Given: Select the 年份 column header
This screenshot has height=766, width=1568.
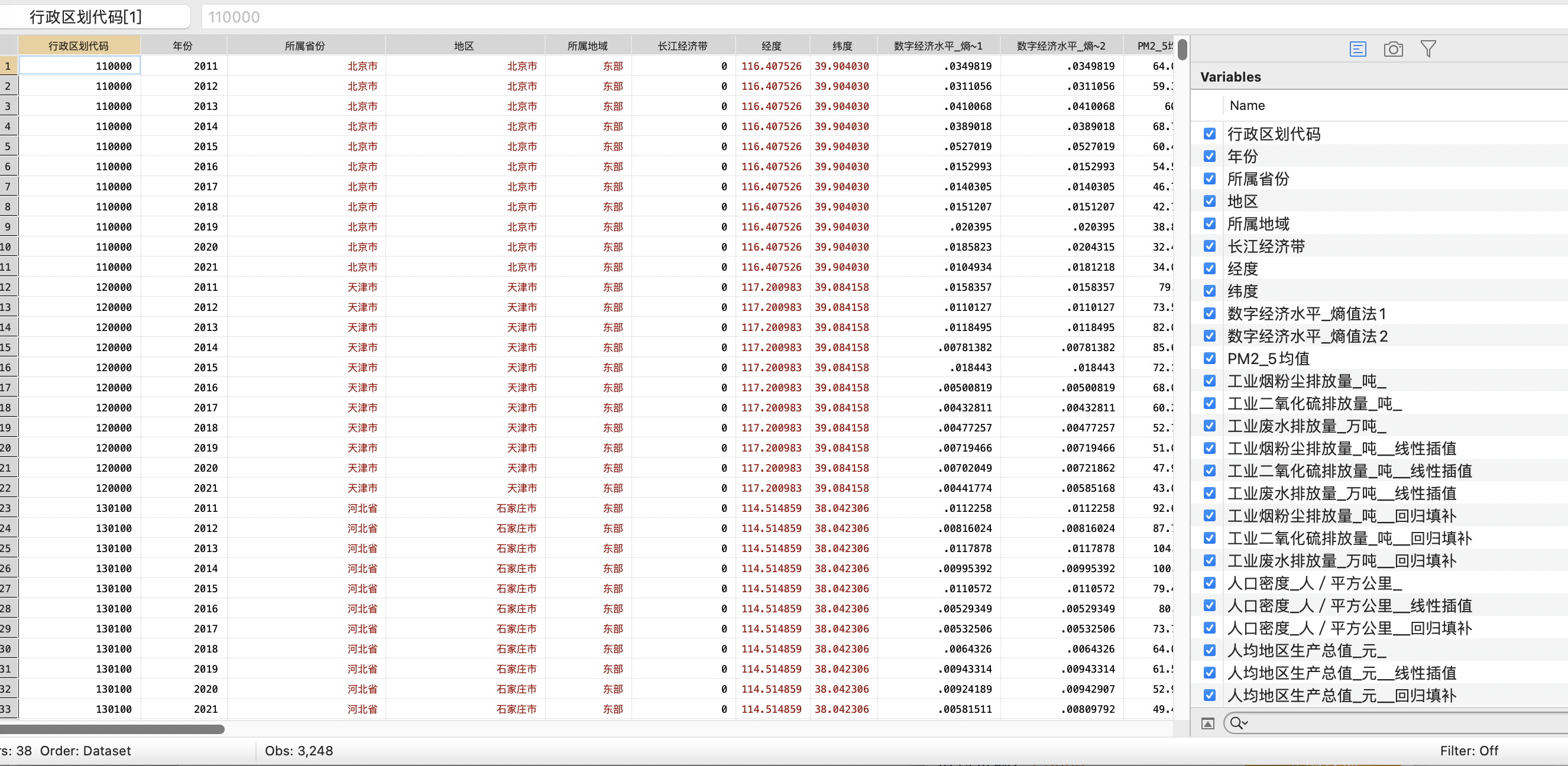Looking at the screenshot, I should [x=183, y=46].
